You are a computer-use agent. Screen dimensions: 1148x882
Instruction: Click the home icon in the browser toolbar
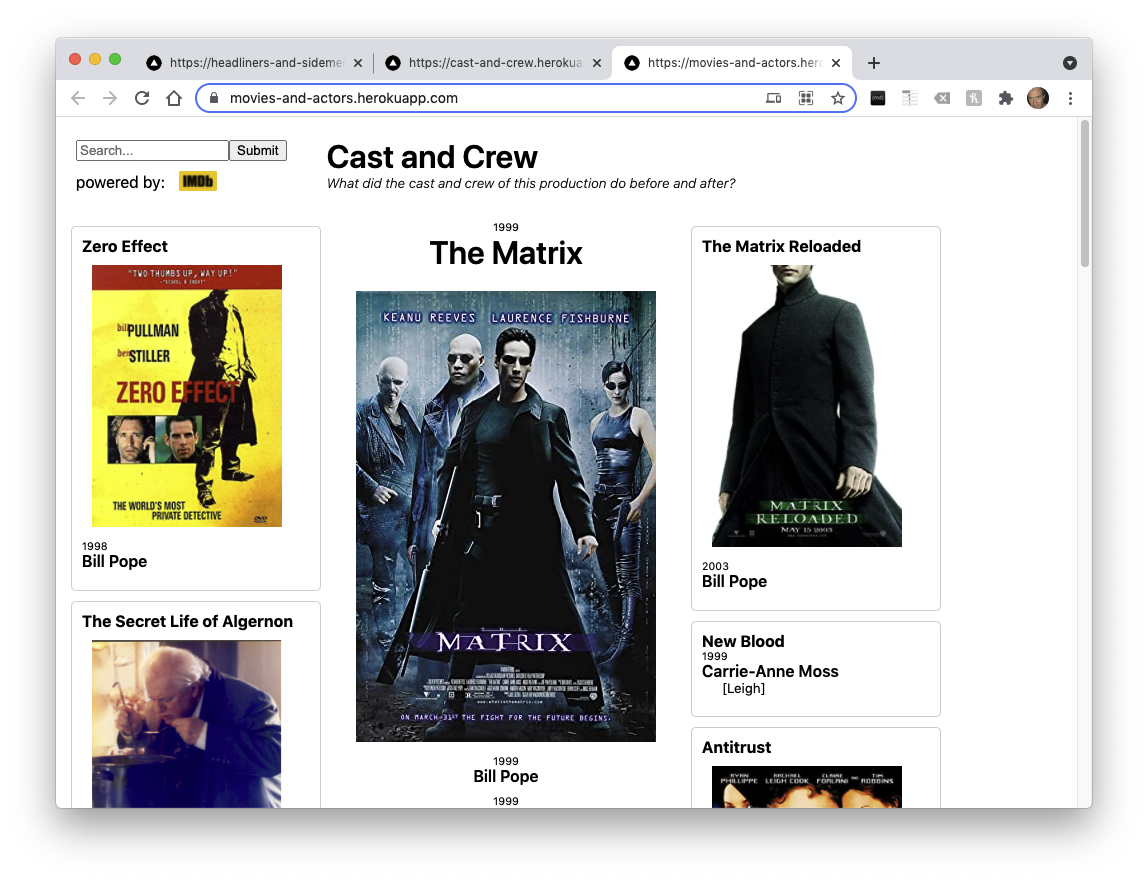point(174,98)
